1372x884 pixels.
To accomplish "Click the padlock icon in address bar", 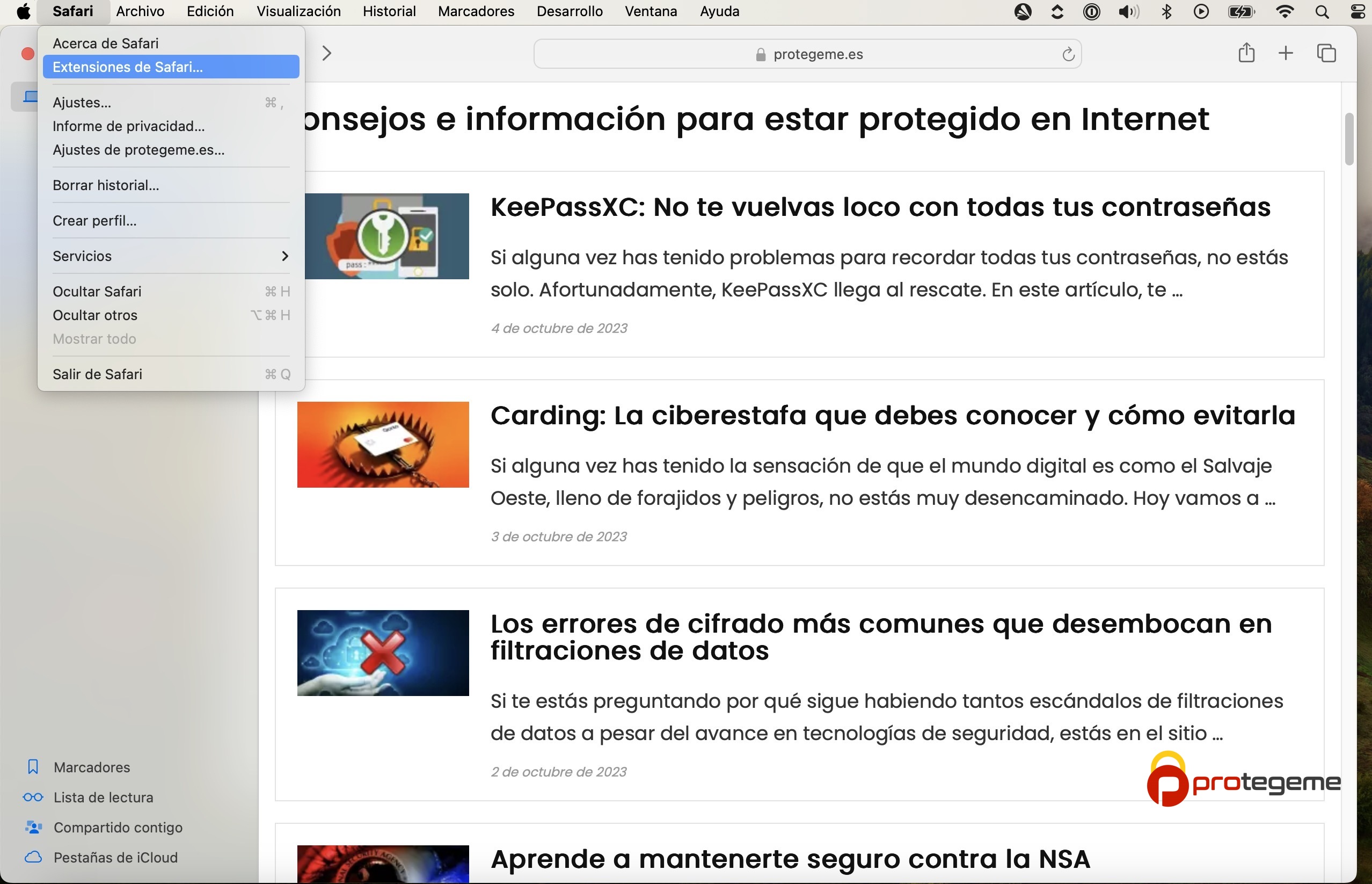I will [x=761, y=55].
